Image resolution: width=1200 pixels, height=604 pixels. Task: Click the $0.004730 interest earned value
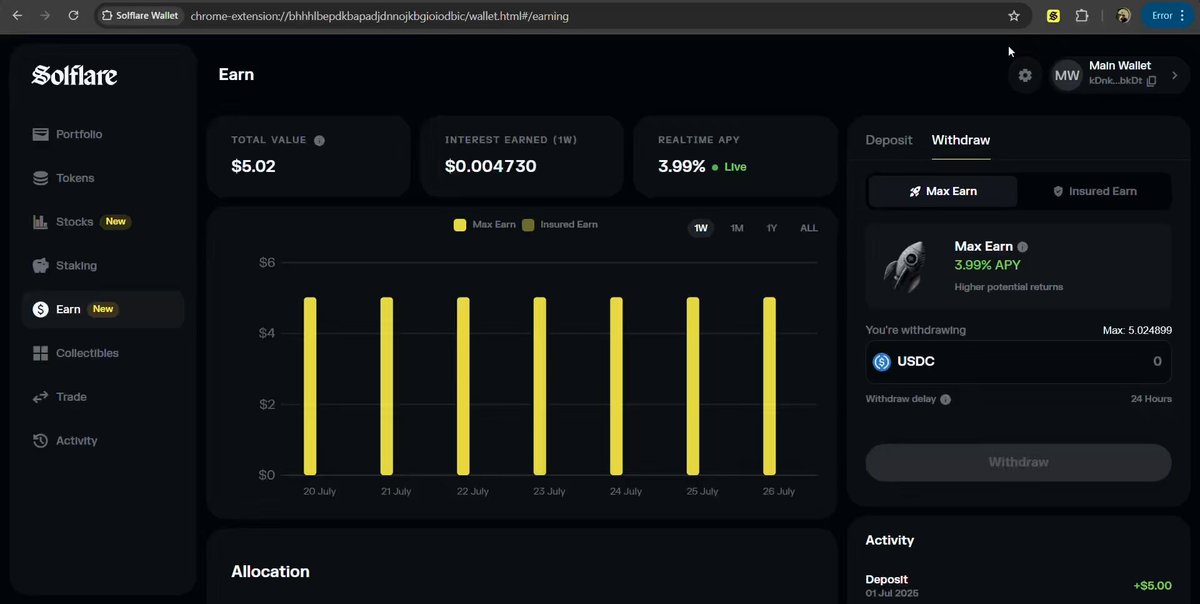(x=490, y=166)
